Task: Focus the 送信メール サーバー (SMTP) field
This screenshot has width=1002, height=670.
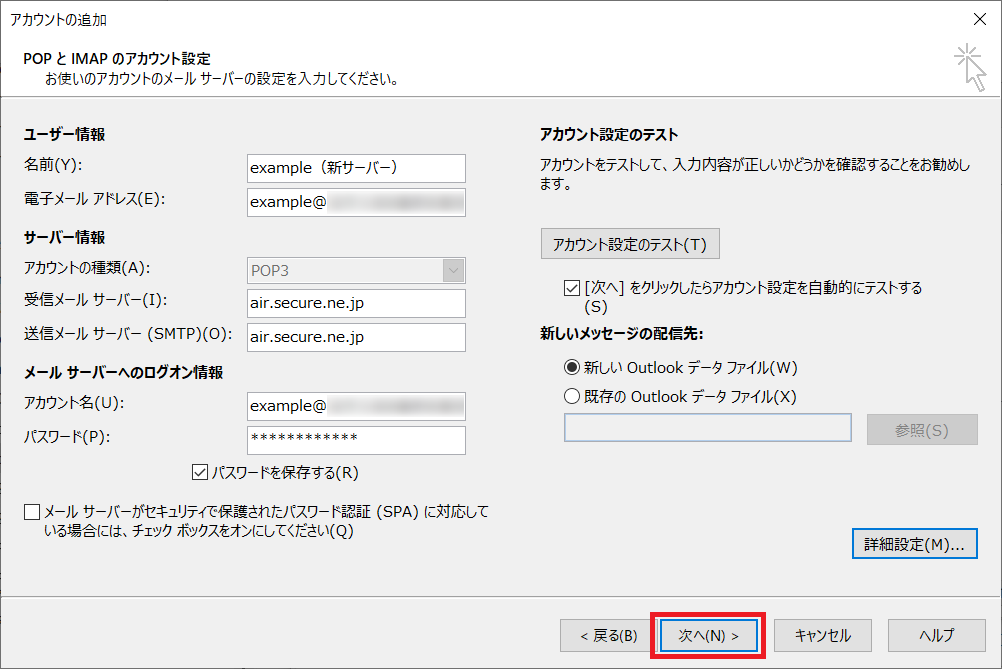Action: 356,337
